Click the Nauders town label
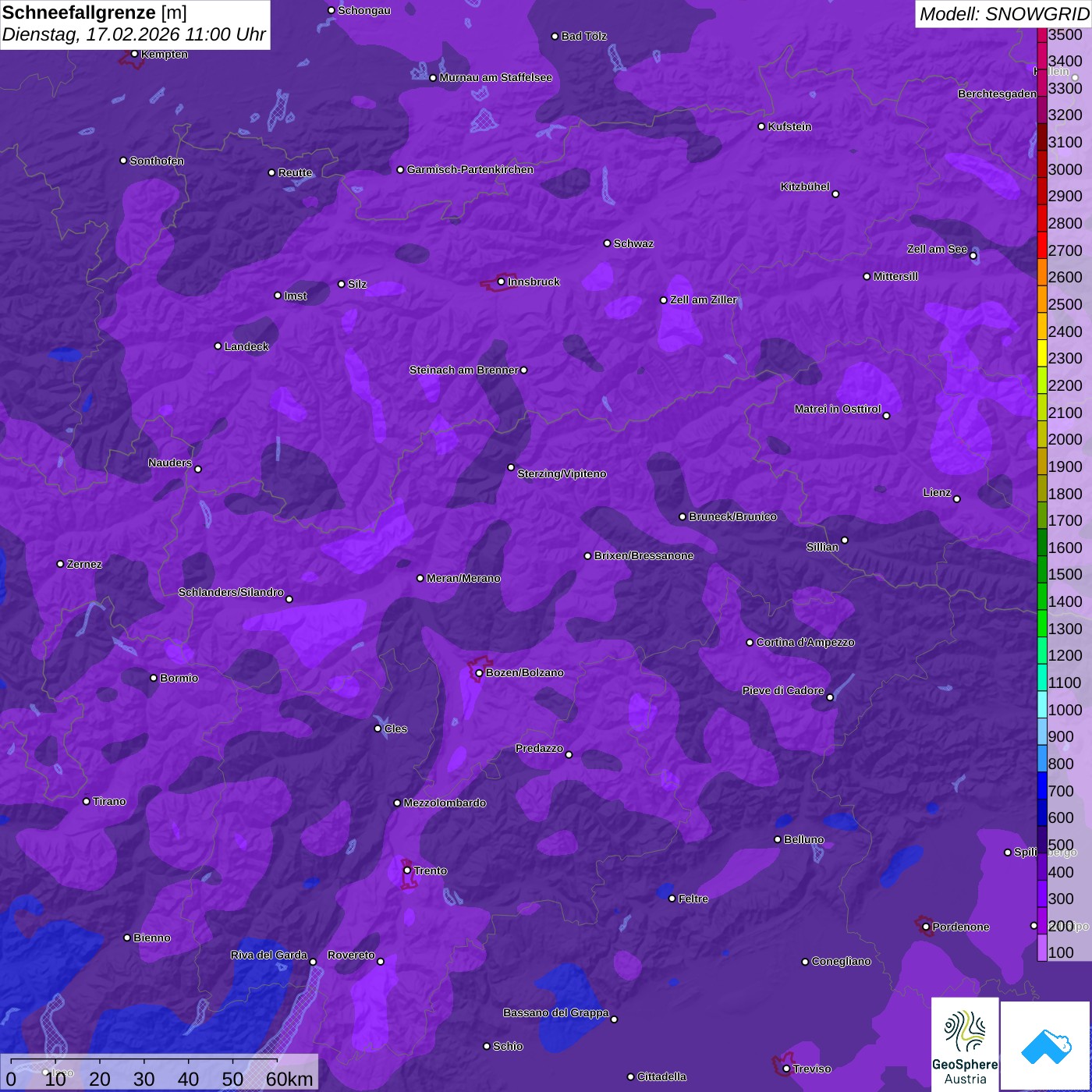Viewport: 1092px width, 1092px height. (170, 463)
